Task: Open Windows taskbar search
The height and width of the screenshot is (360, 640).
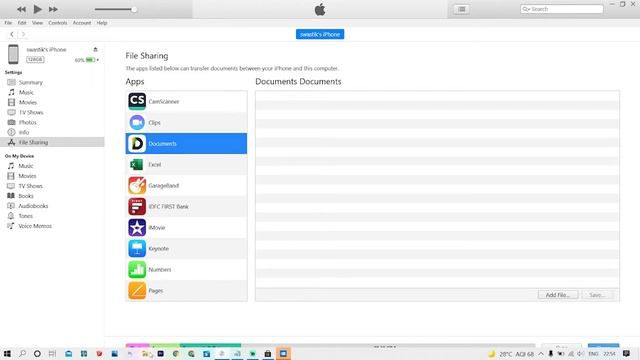Action: (22, 353)
